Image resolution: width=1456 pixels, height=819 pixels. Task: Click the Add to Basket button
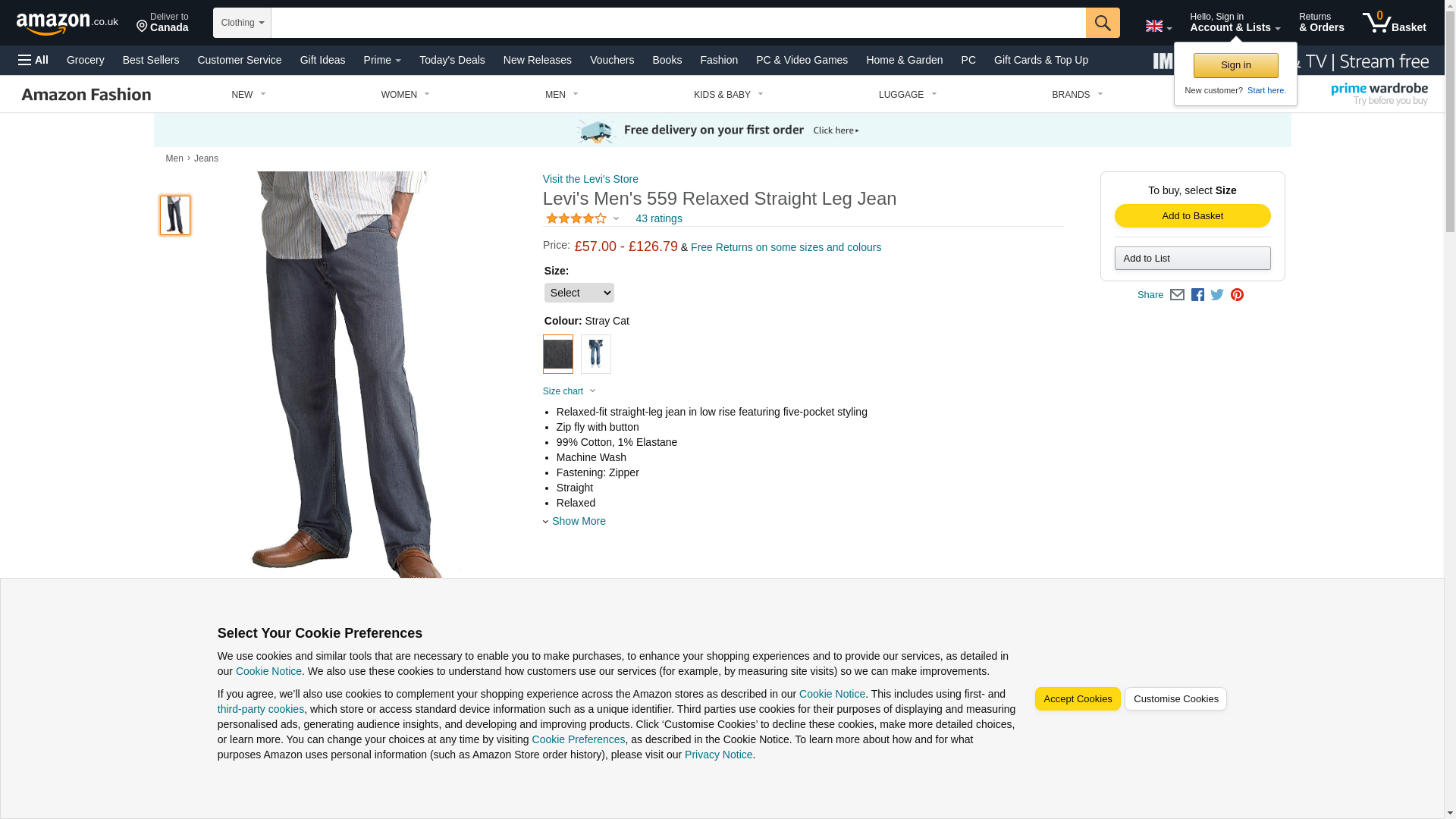[x=1192, y=216]
